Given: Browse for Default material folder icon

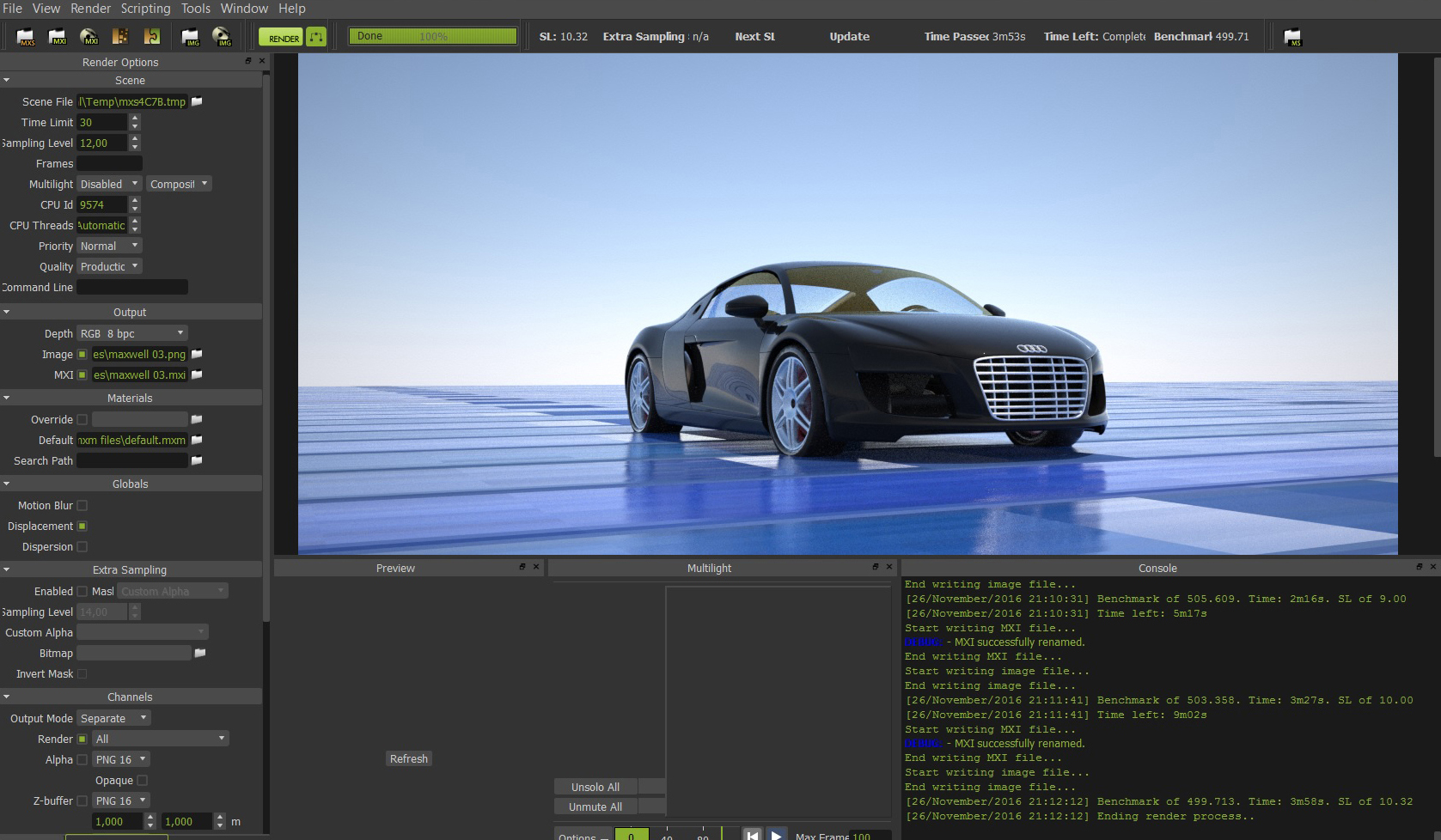Looking at the screenshot, I should 197,440.
